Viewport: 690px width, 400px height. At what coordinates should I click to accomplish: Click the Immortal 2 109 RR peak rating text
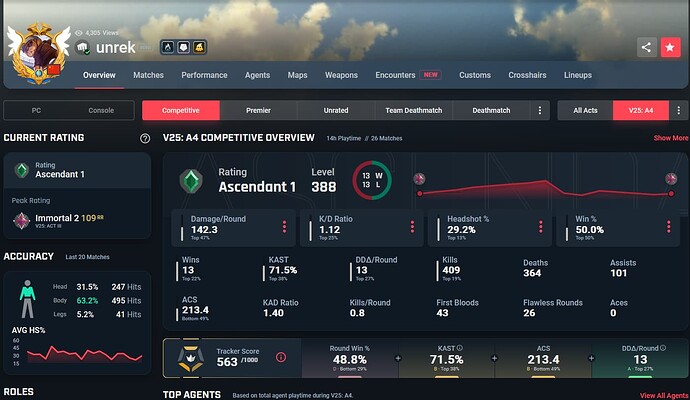[69, 218]
